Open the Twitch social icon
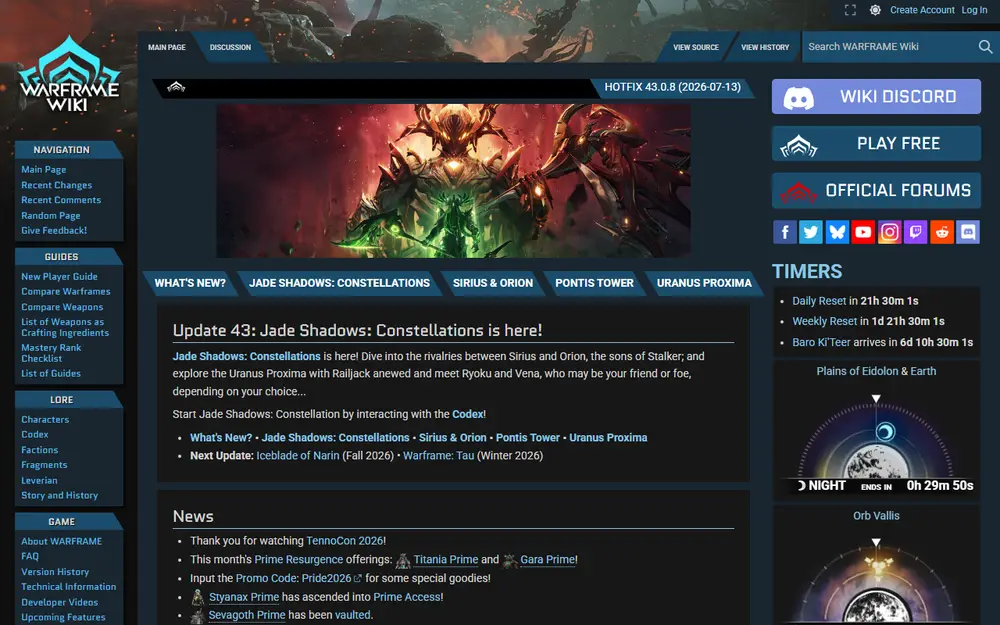Viewport: 1000px width, 625px height. pyautogui.click(x=915, y=232)
